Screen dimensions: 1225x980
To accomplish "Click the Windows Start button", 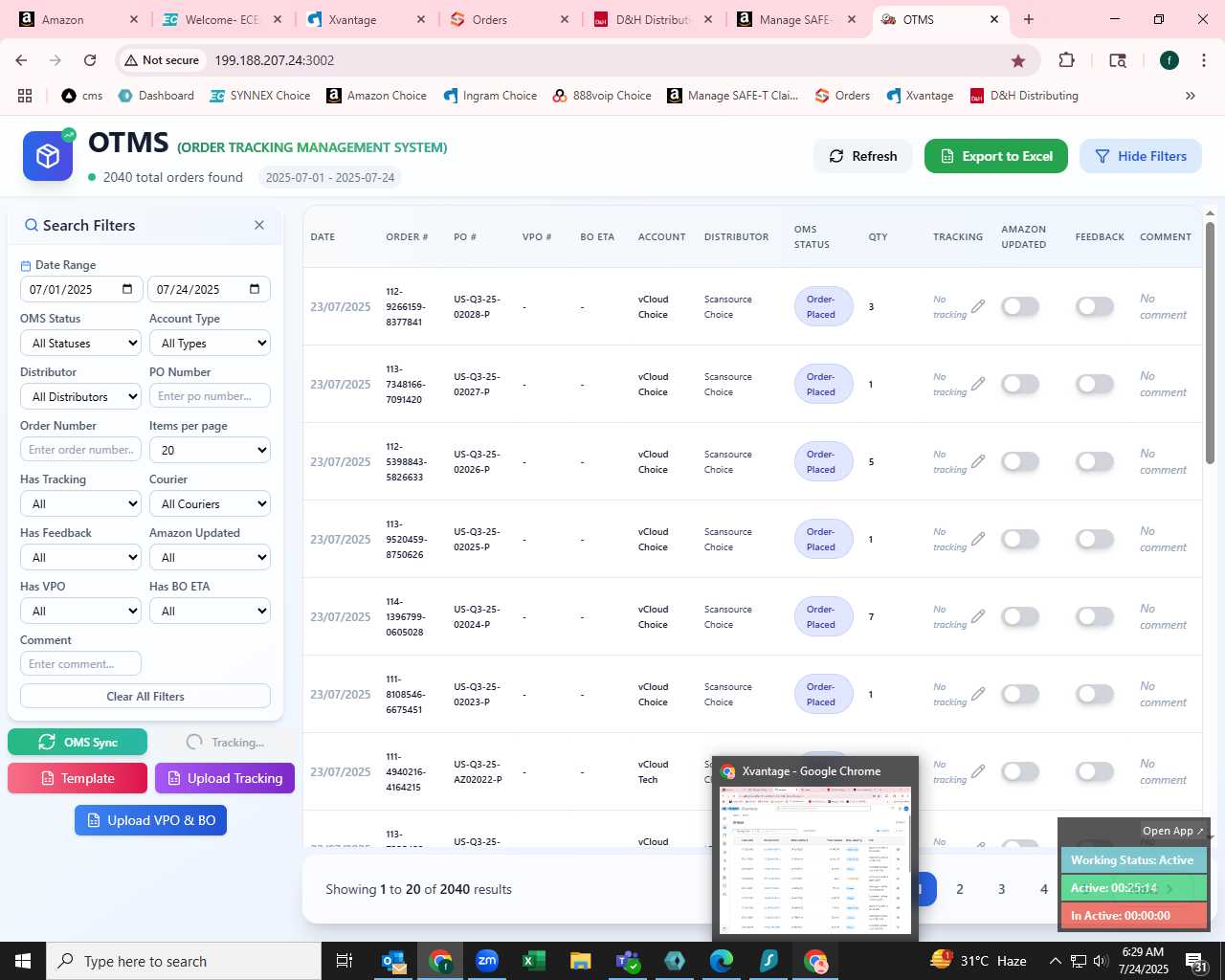I will click(x=23, y=961).
